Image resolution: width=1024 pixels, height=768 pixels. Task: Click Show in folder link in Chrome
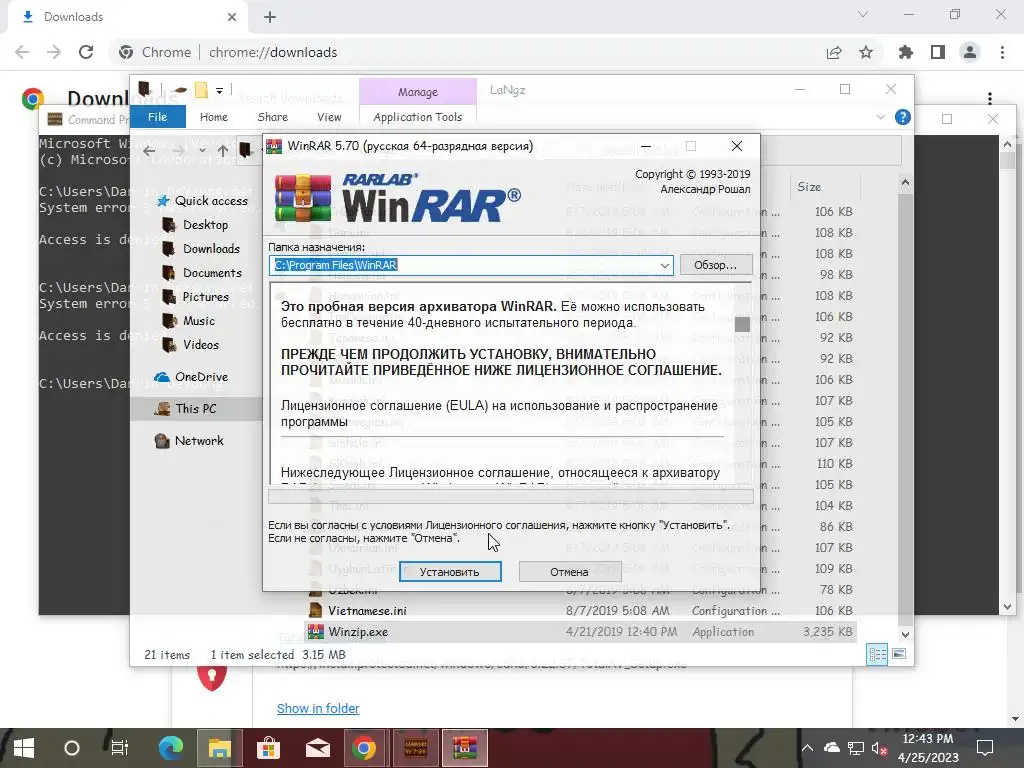point(318,709)
